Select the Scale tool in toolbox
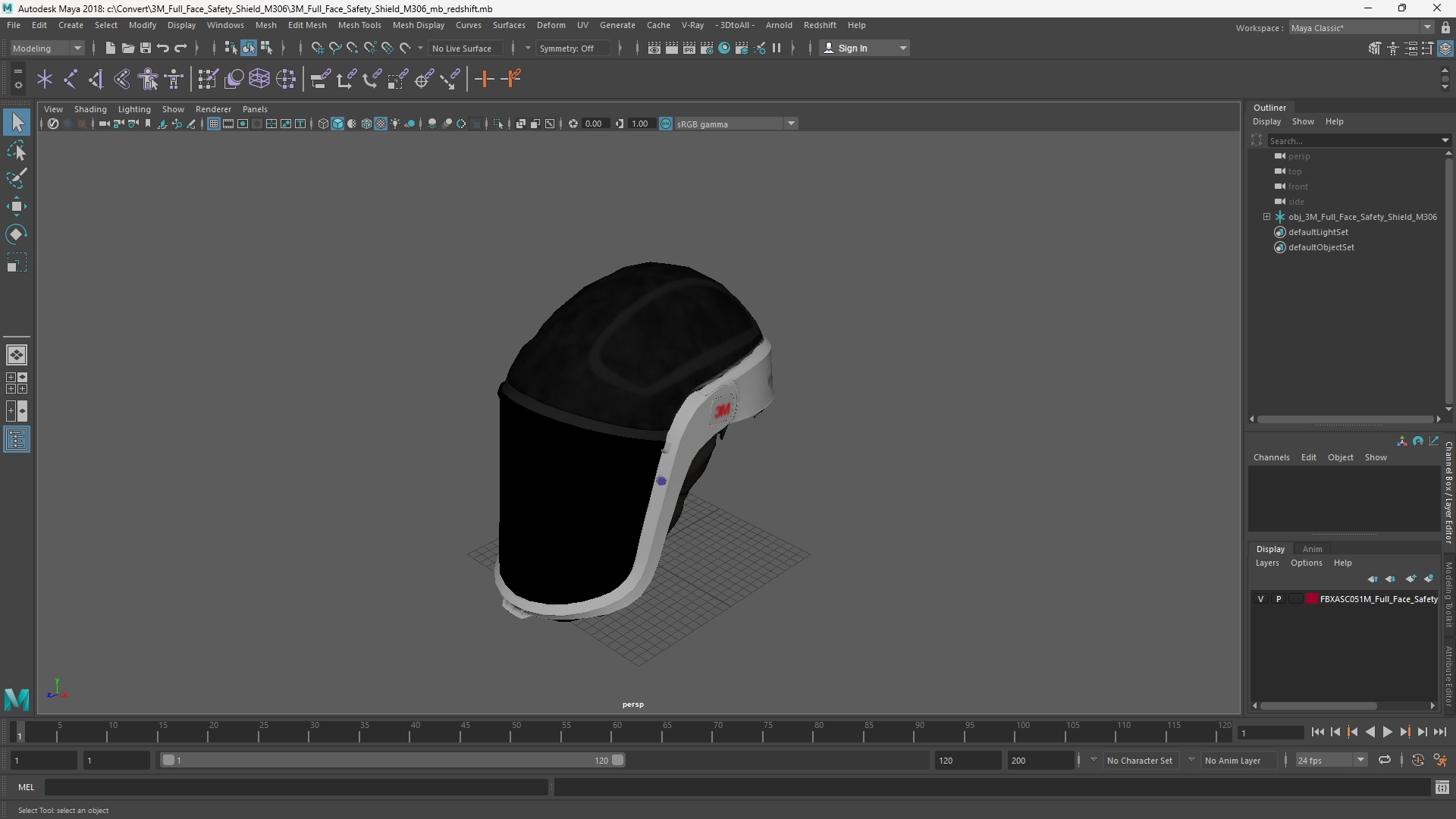This screenshot has height=819, width=1456. coord(17,262)
